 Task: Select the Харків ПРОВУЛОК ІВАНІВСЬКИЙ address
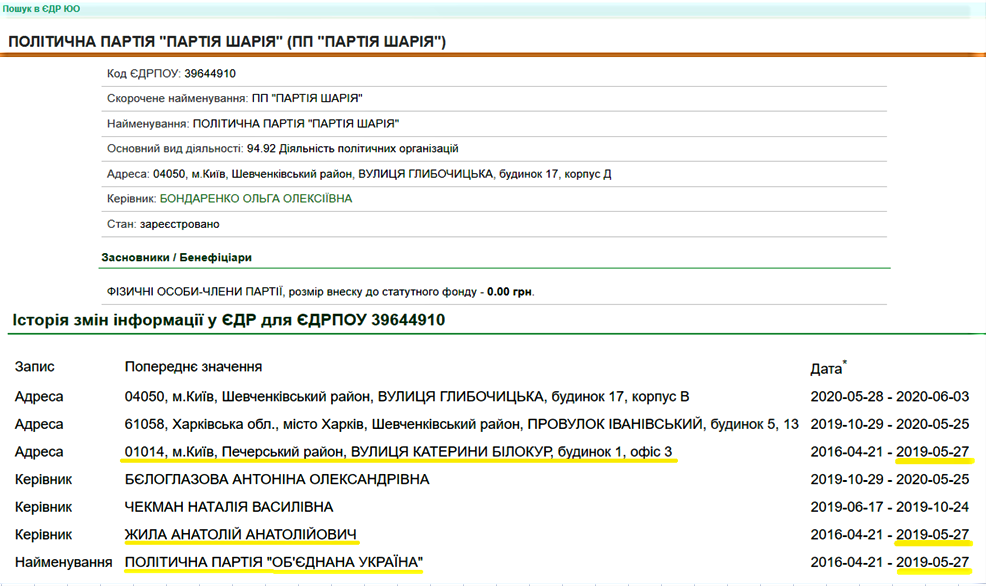click(462, 424)
